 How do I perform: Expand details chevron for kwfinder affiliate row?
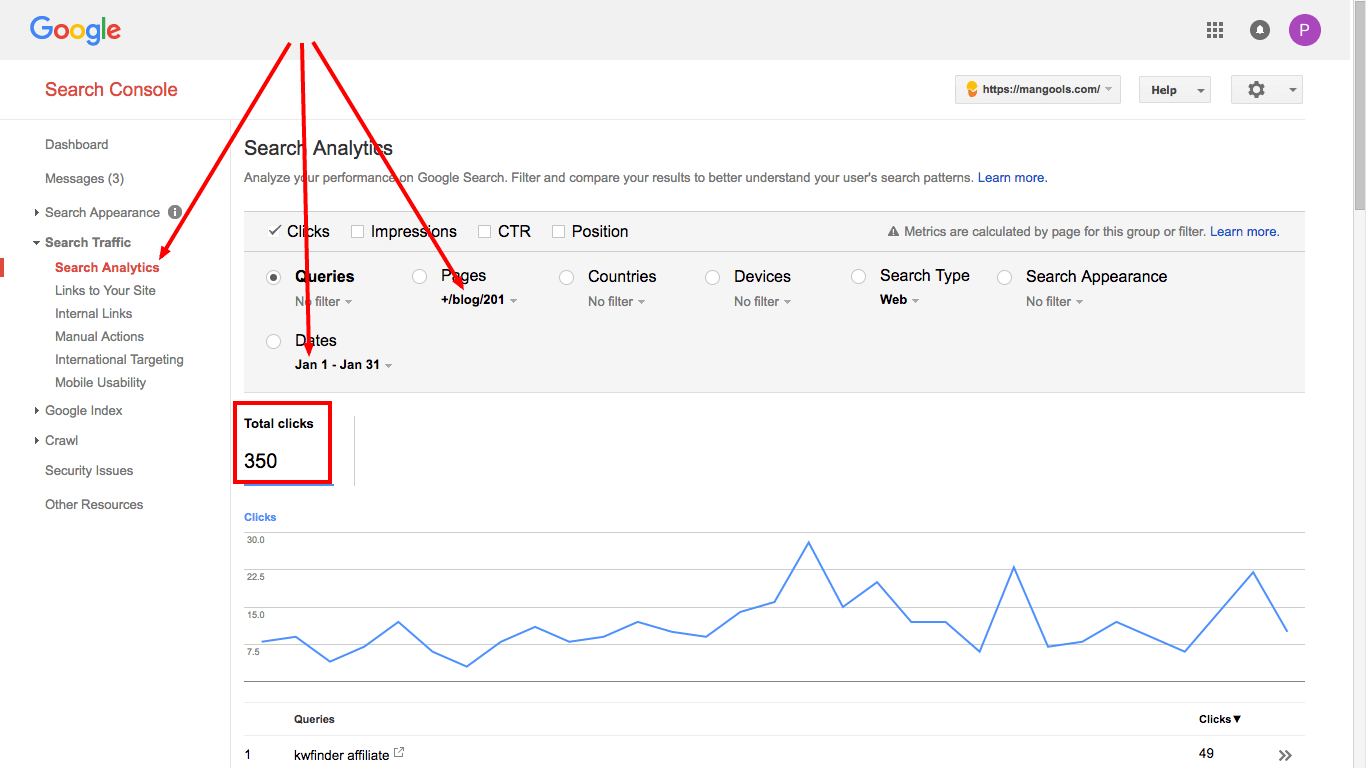[1284, 754]
